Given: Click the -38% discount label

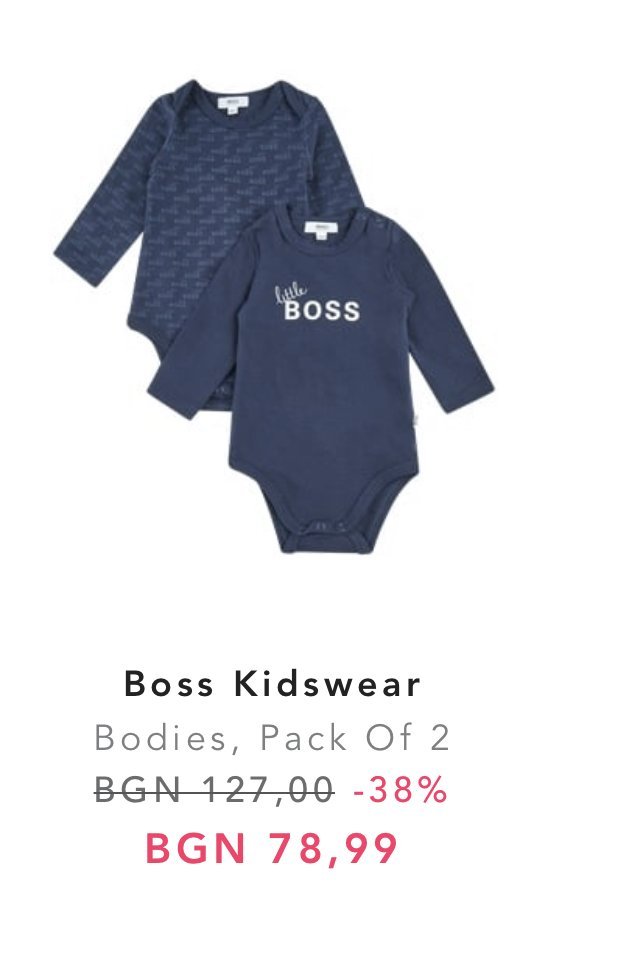Looking at the screenshot, I should click(400, 790).
